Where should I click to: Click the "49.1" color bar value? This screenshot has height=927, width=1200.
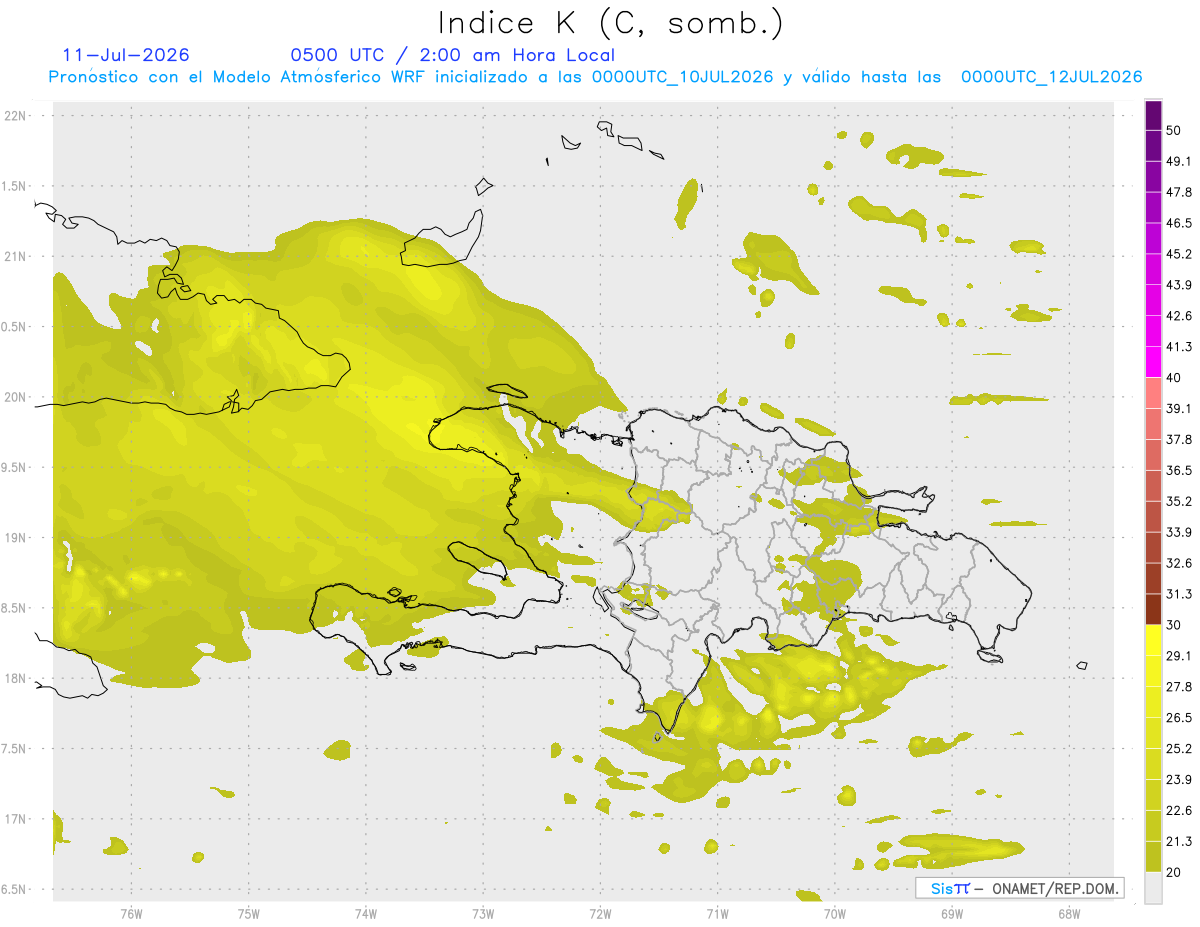(x=1179, y=161)
